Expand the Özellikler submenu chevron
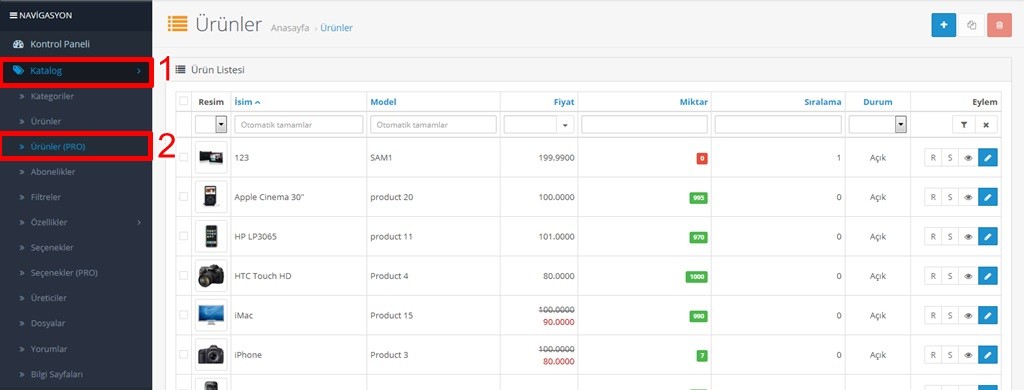Viewport: 1024px width, 390px height. [139, 222]
